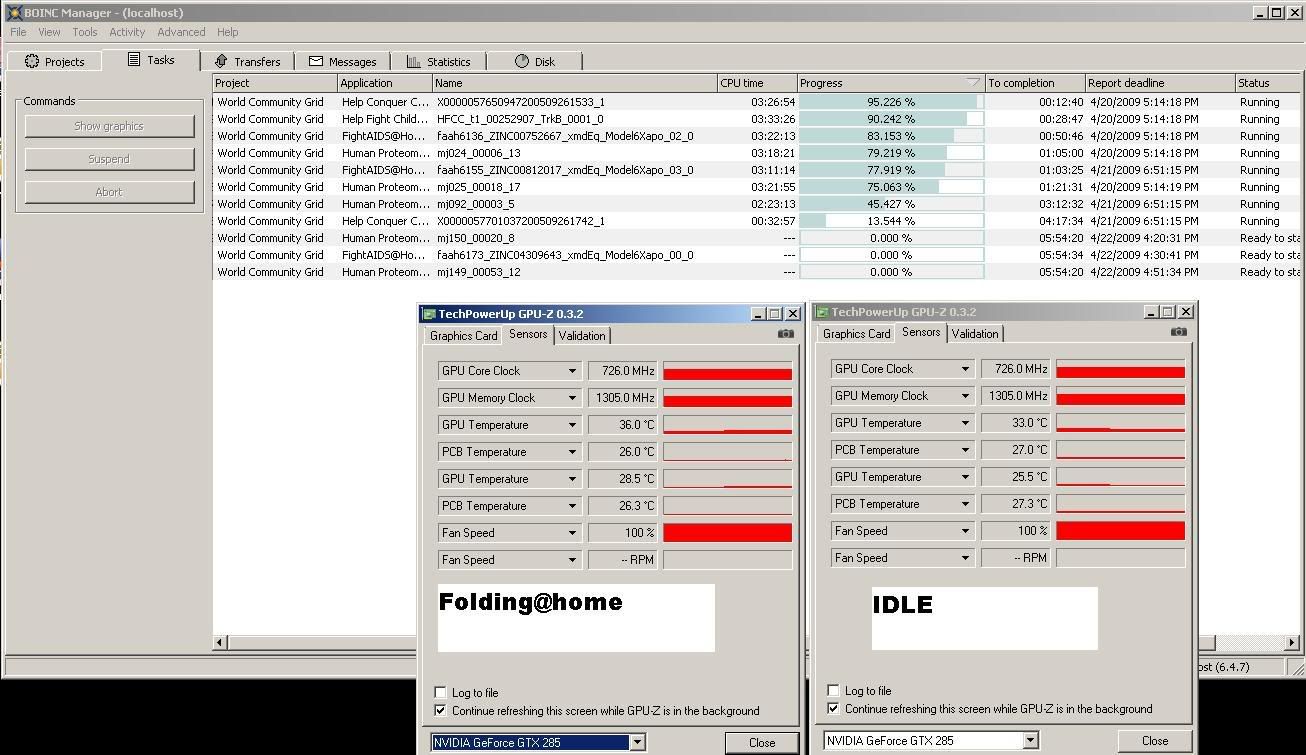Click the Projects tab icon

click(x=32, y=61)
